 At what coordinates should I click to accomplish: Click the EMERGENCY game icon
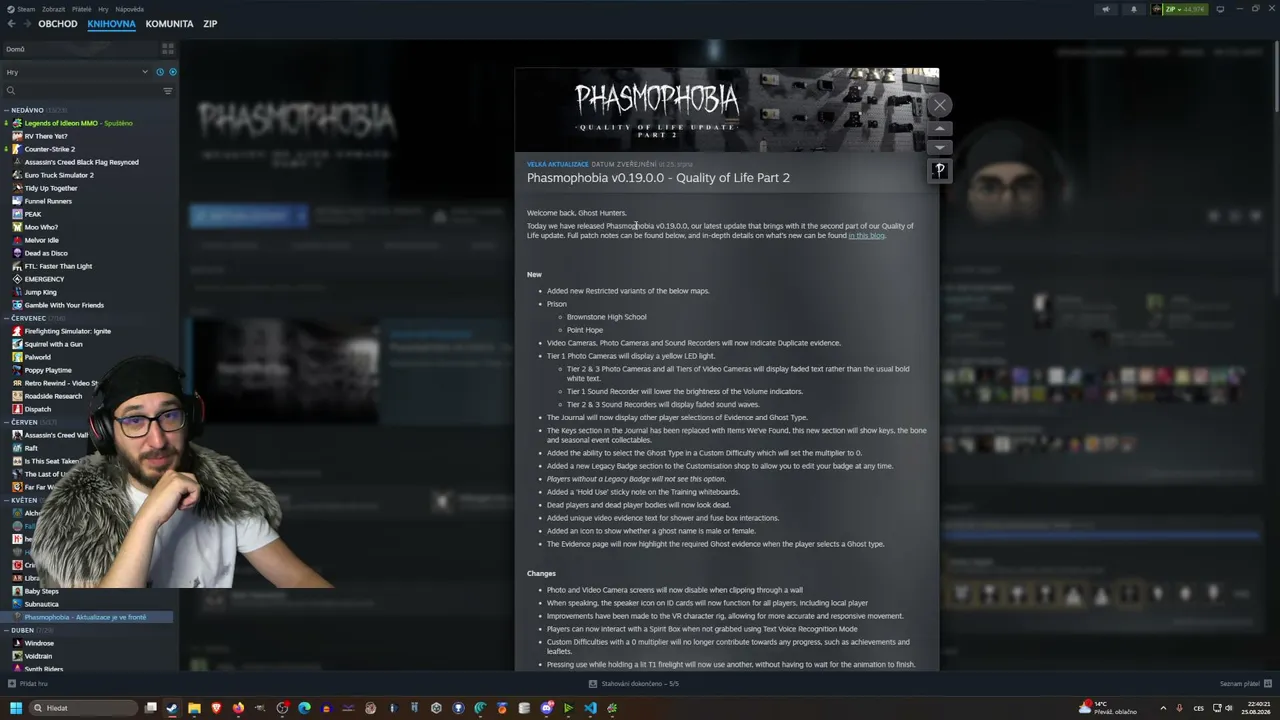click(x=17, y=279)
